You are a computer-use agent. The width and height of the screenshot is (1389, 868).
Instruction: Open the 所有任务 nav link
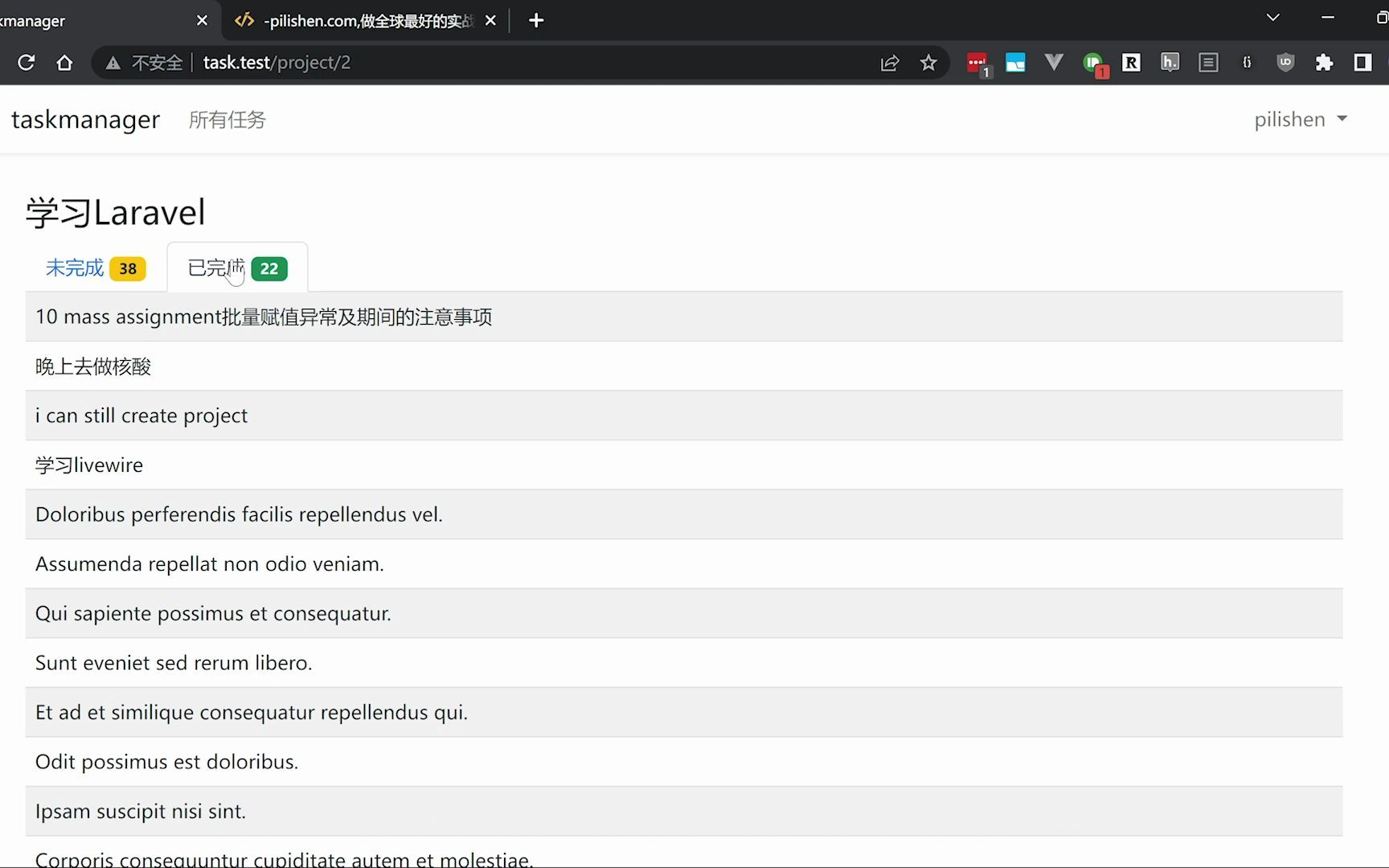[x=227, y=120]
